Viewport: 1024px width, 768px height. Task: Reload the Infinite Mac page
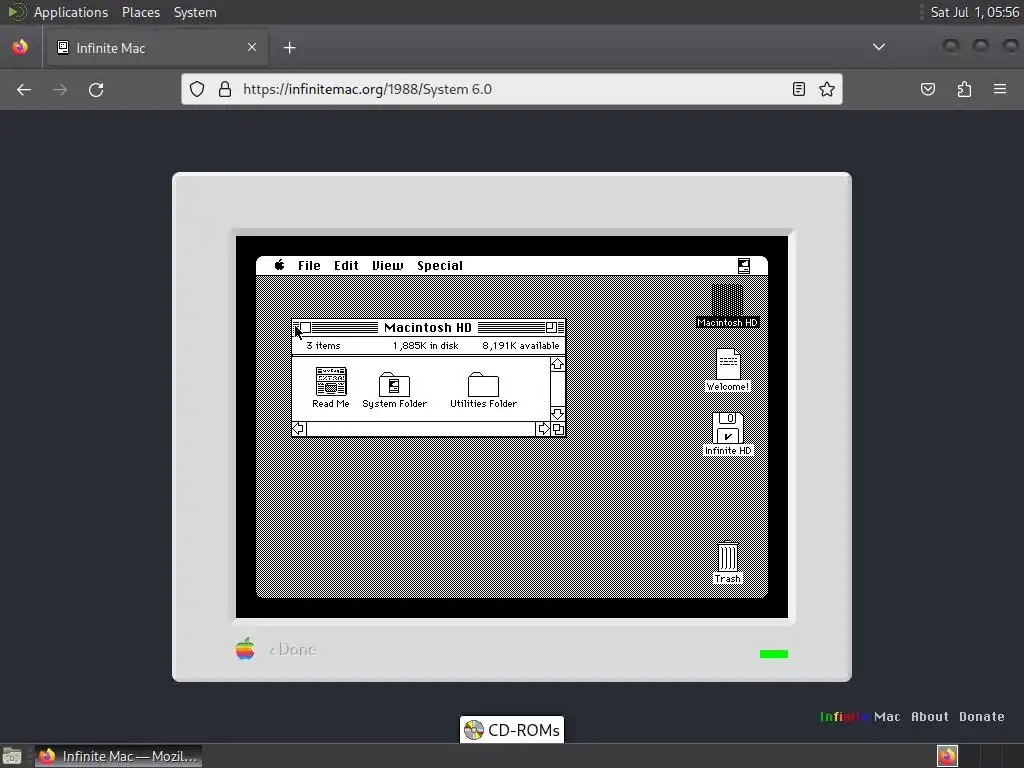[96, 89]
